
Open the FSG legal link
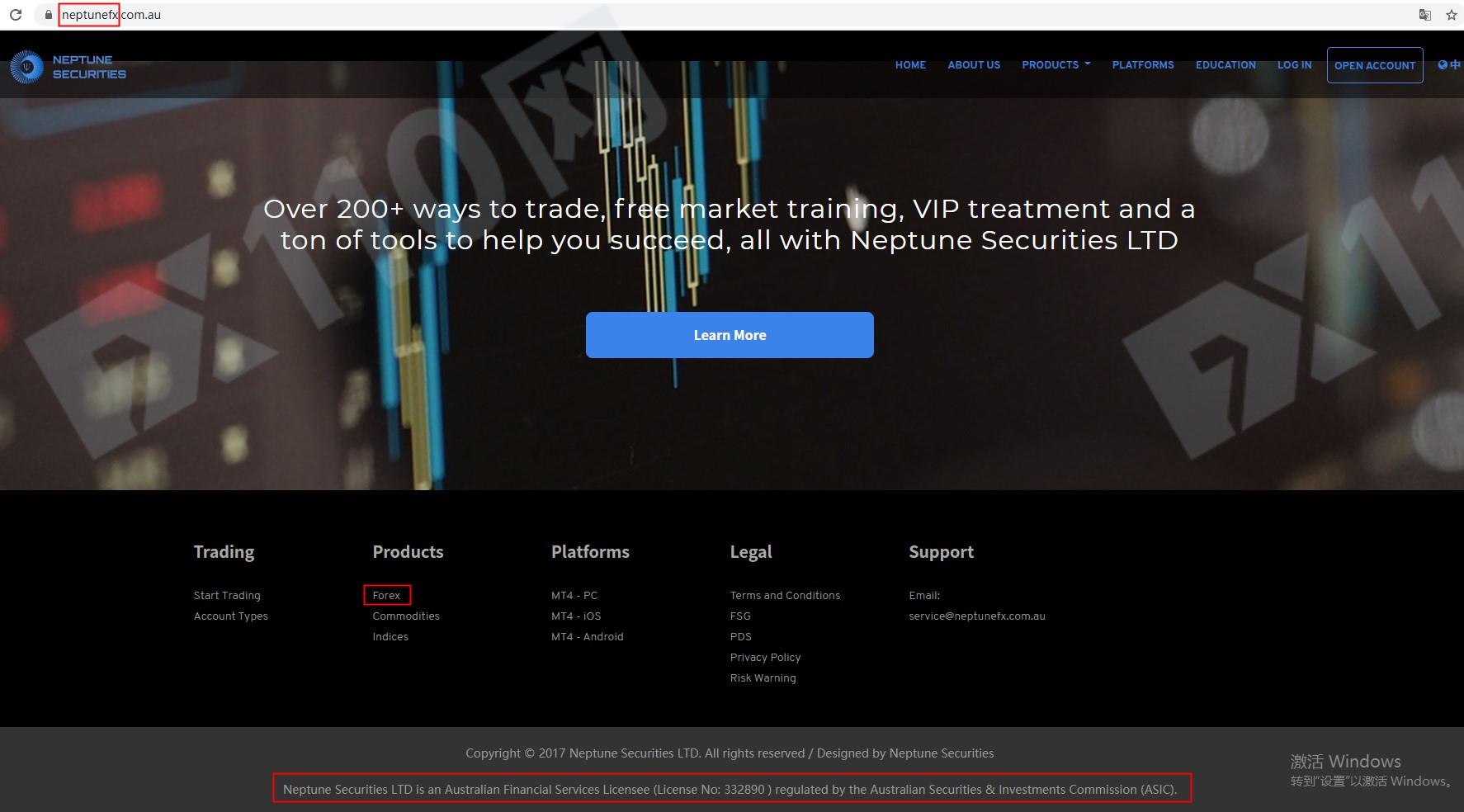pos(740,616)
